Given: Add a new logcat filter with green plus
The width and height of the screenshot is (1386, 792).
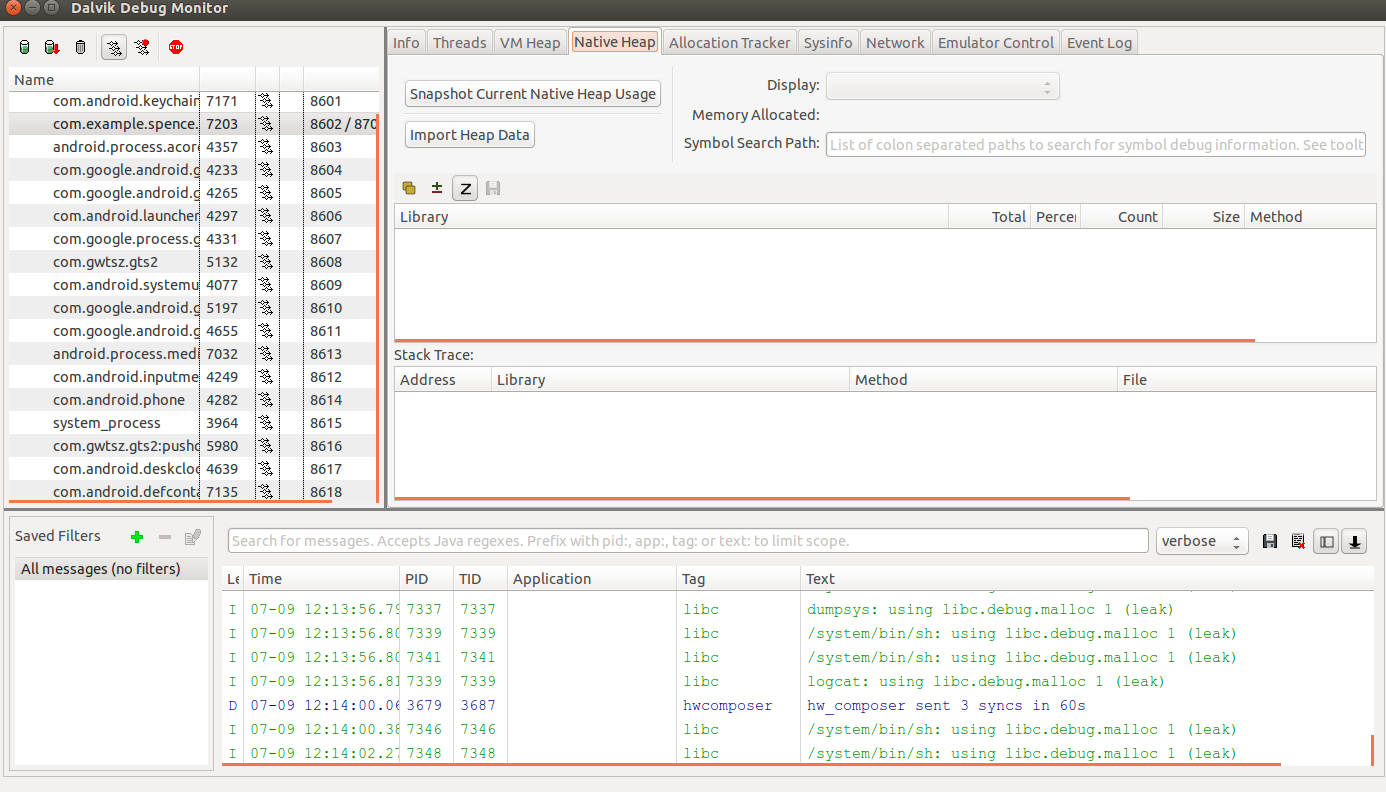Looking at the screenshot, I should [x=137, y=537].
